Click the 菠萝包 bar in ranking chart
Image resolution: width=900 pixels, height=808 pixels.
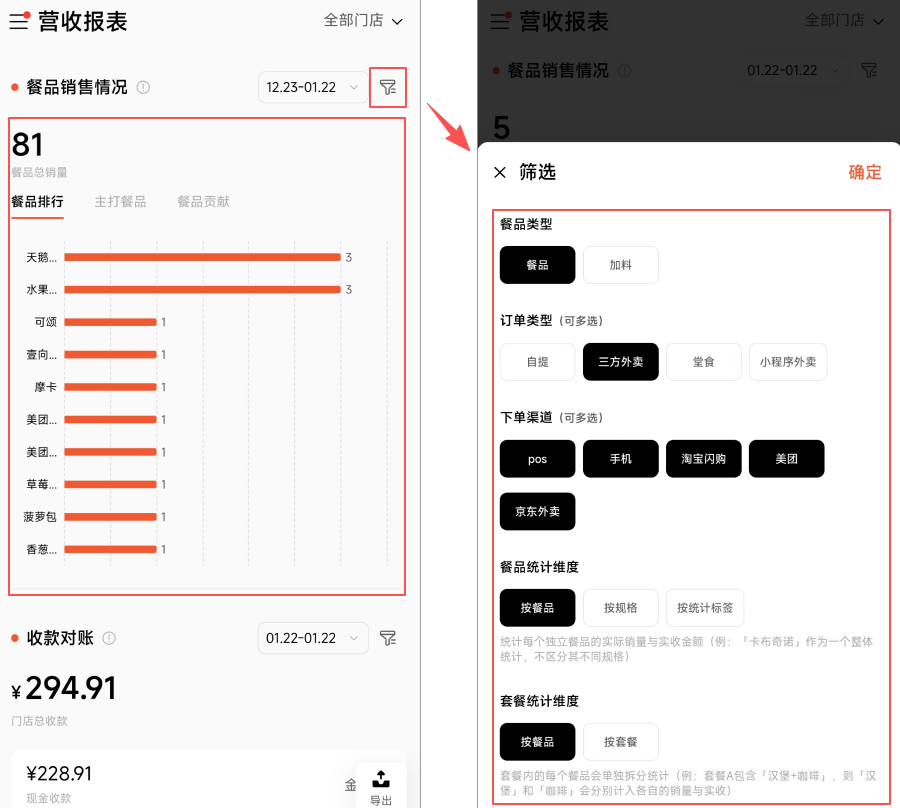110,517
